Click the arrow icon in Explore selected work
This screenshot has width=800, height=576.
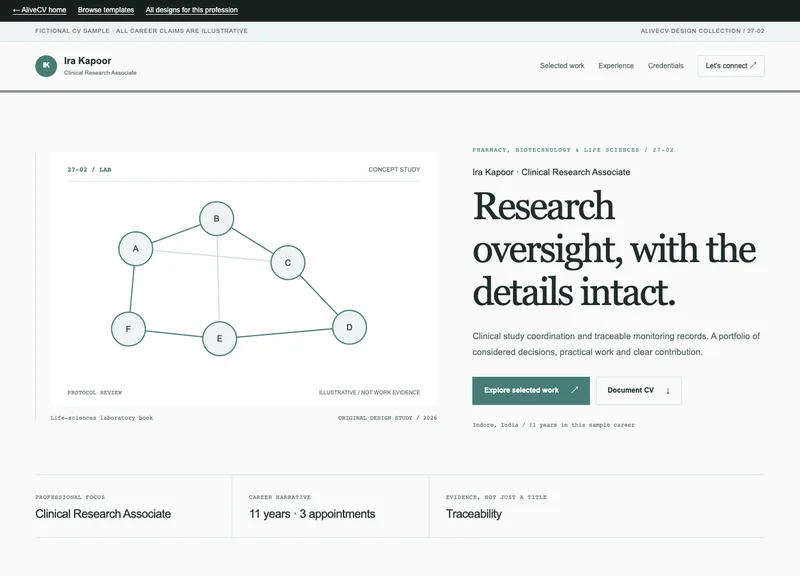574,390
